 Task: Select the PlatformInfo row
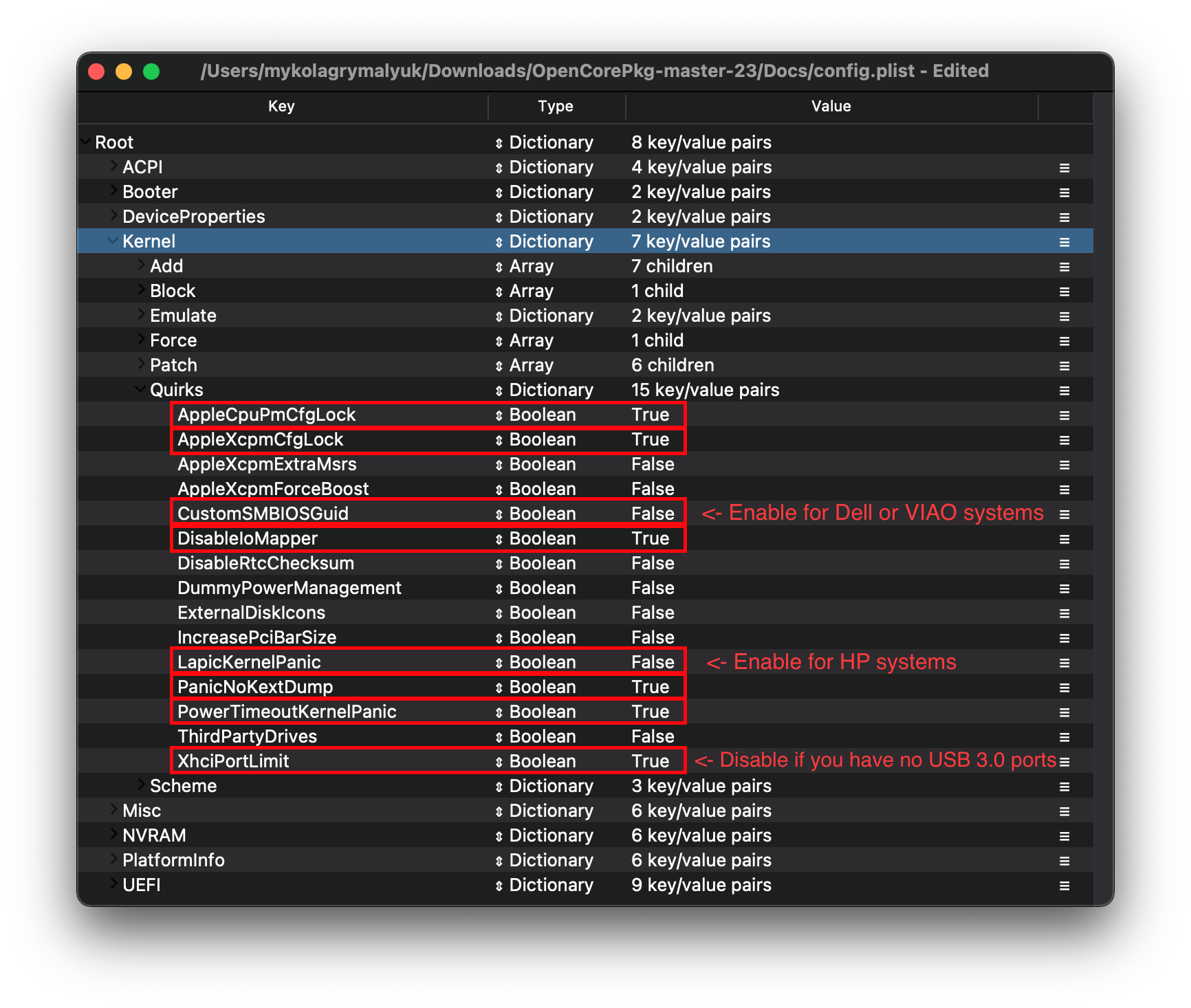point(173,860)
